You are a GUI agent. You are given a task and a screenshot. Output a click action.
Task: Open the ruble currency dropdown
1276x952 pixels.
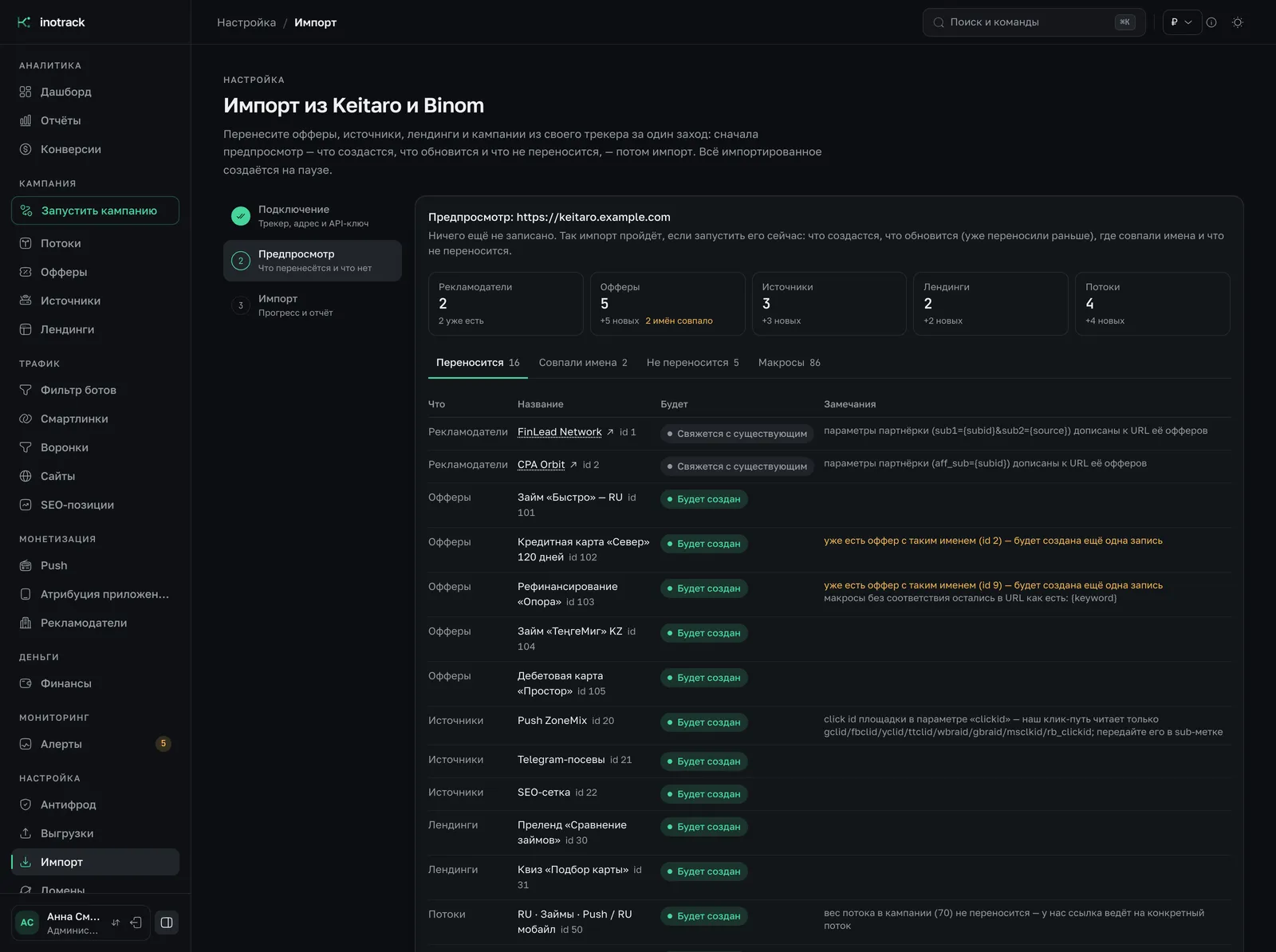[1182, 22]
